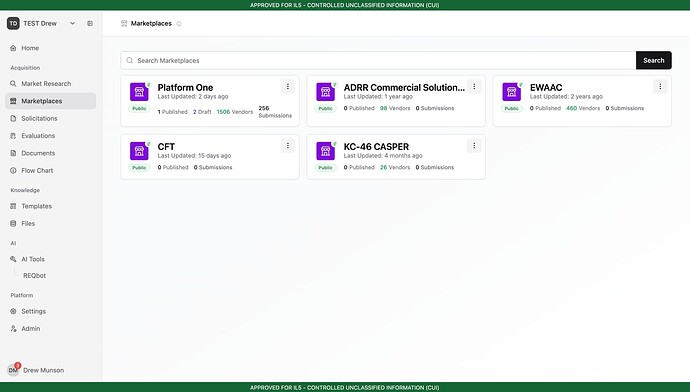This screenshot has height=392, width=690.
Task: Open Market Research page
Action: (51, 84)
